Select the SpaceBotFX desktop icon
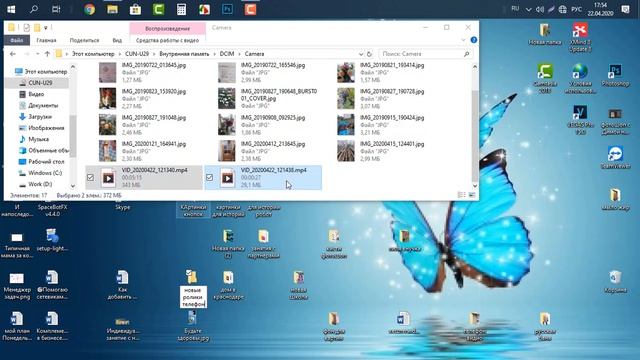The height and width of the screenshot is (360, 640). click(53, 210)
